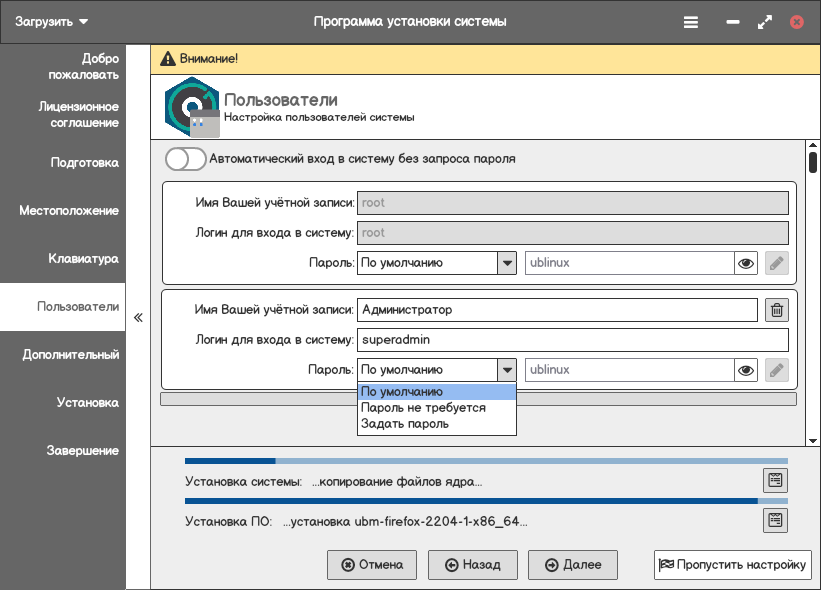Open the software installation log icon
This screenshot has width=821, height=590.
[775, 520]
